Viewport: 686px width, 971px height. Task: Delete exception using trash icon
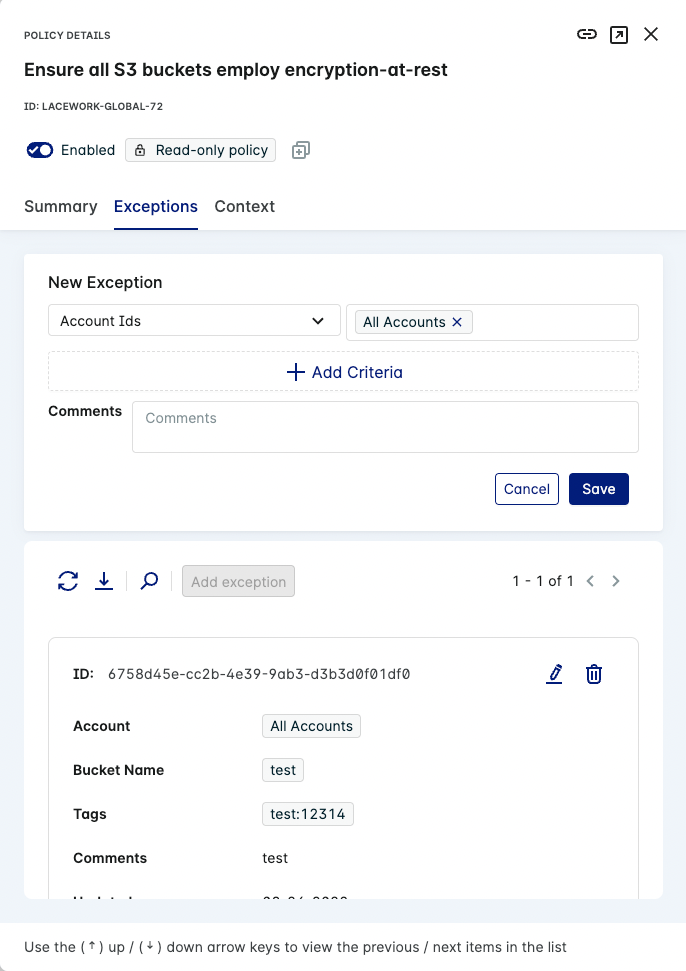594,674
